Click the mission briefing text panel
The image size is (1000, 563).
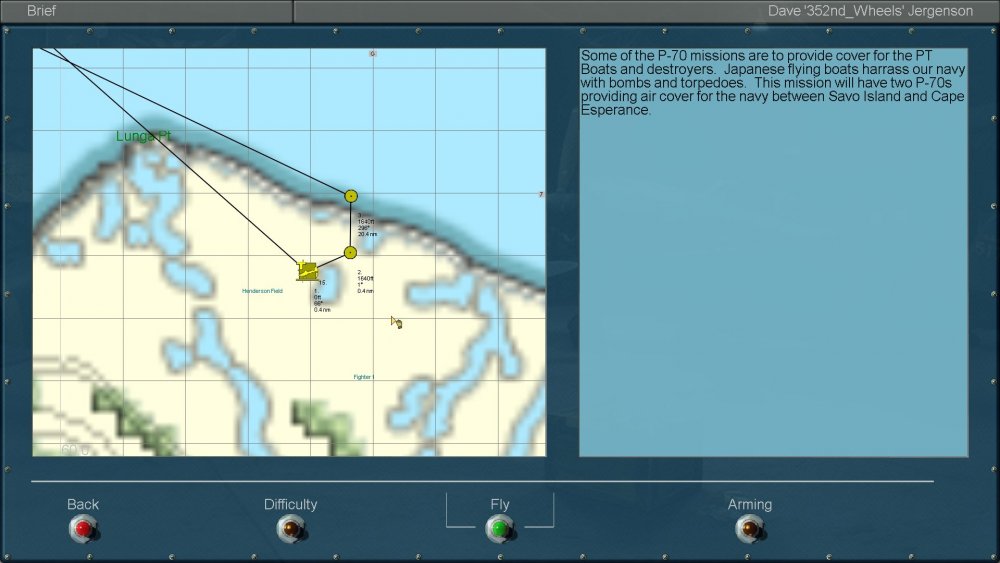pos(773,252)
